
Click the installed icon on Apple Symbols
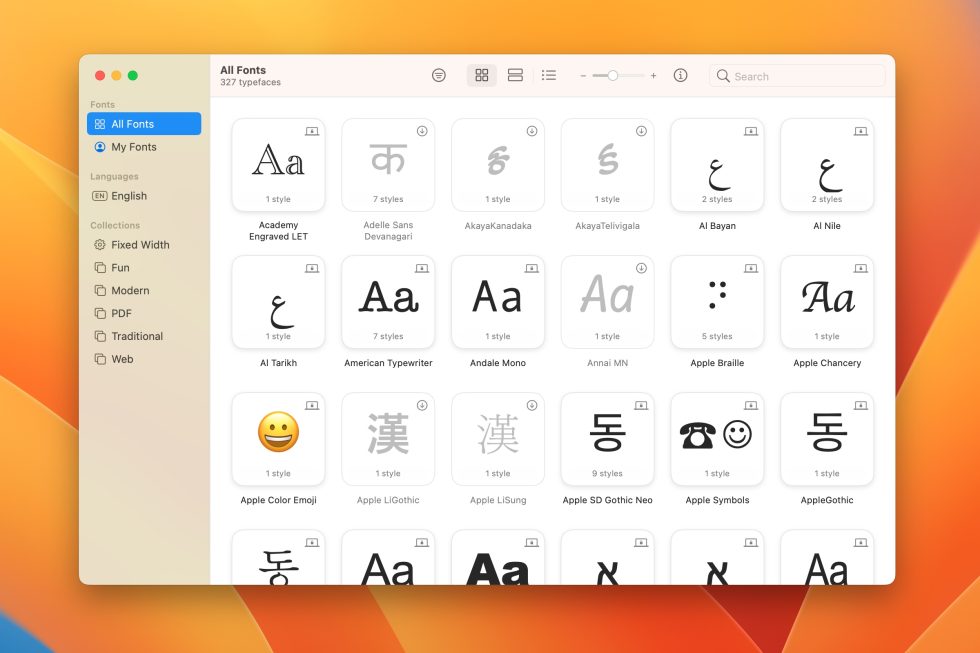click(751, 406)
